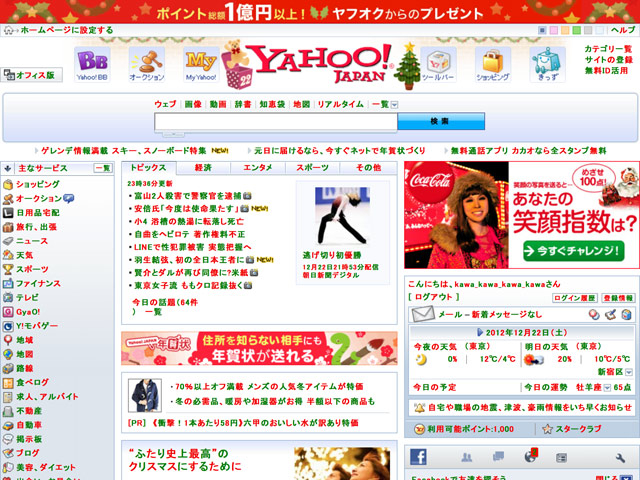Expand the date arrow beside 2012年12月22日
This screenshot has width=640, height=480.
480,332
